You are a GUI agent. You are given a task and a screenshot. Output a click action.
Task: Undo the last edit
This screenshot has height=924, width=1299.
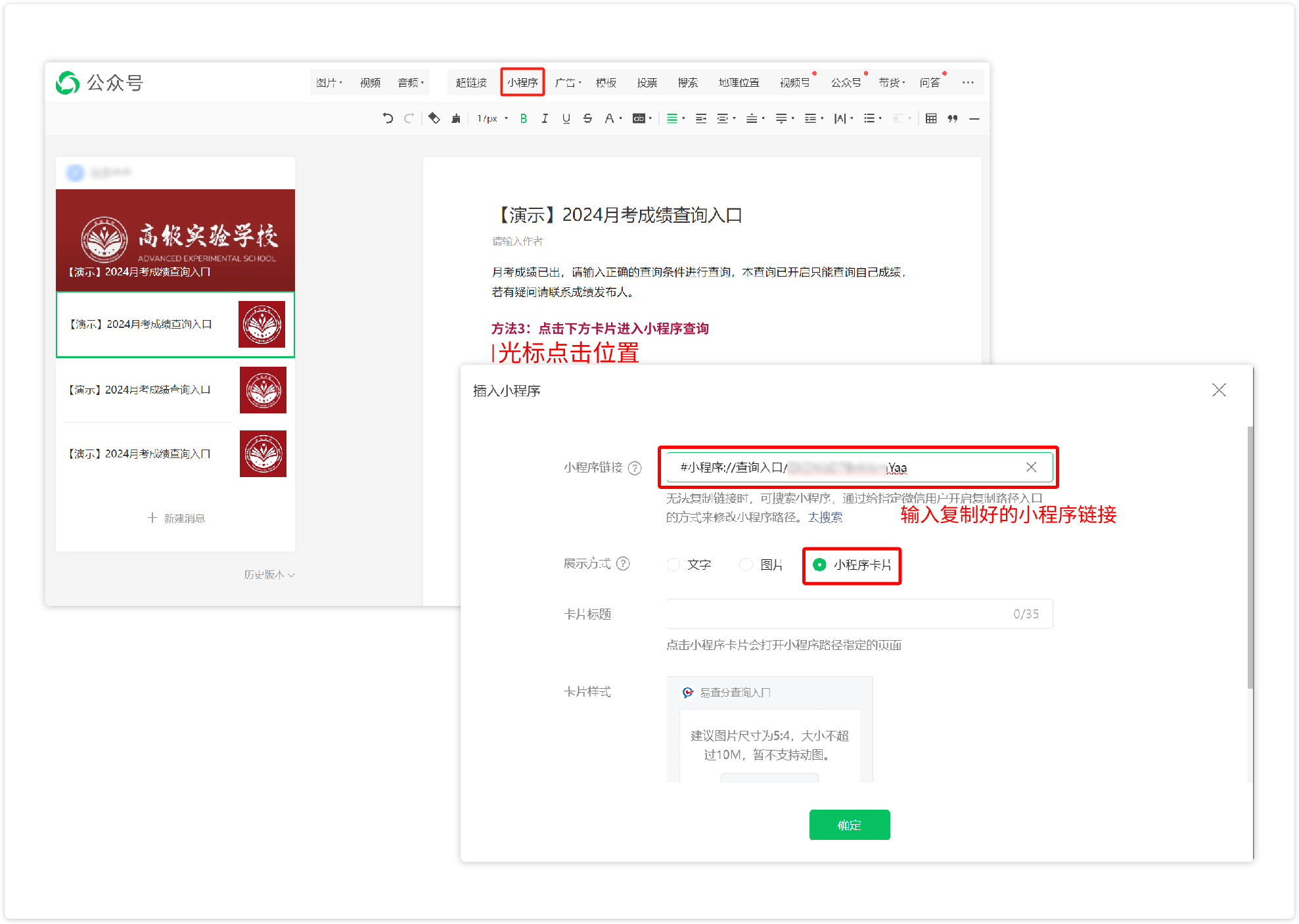point(388,118)
